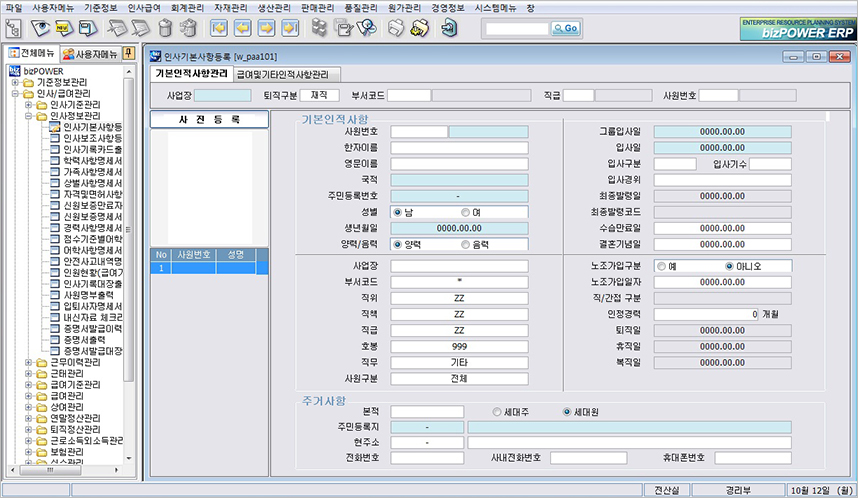Viewport: 858px width, 498px height.
Task: Go to last record arrow icon
Action: [x=290, y=28]
